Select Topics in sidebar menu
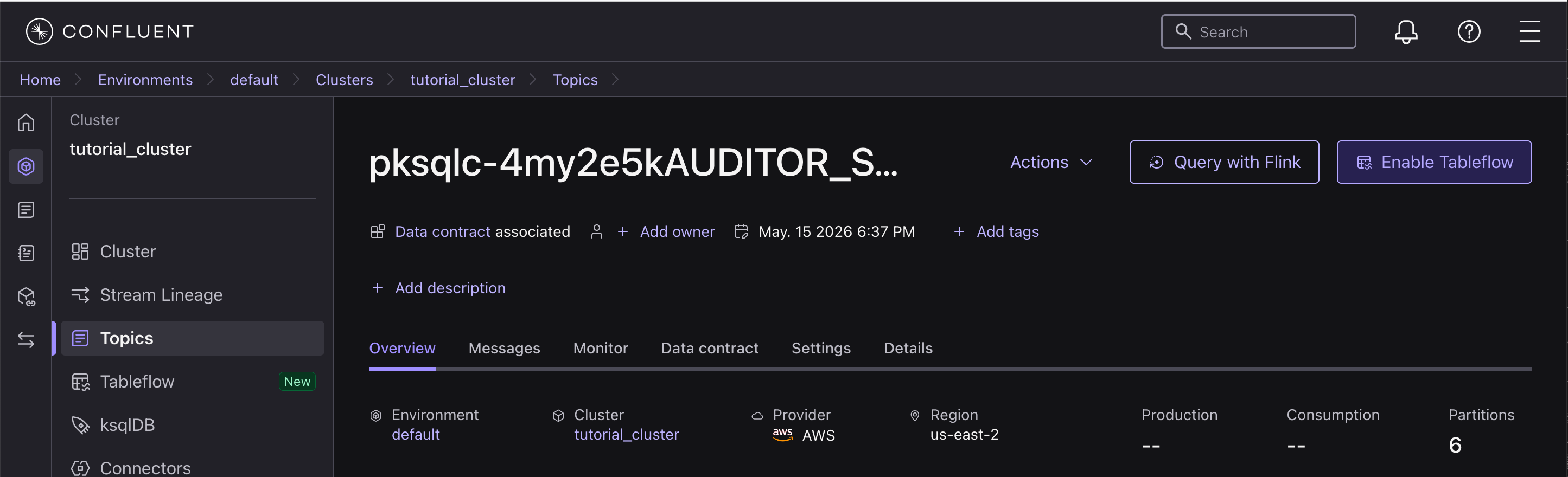Screen dimensions: 1568x477 (193, 338)
